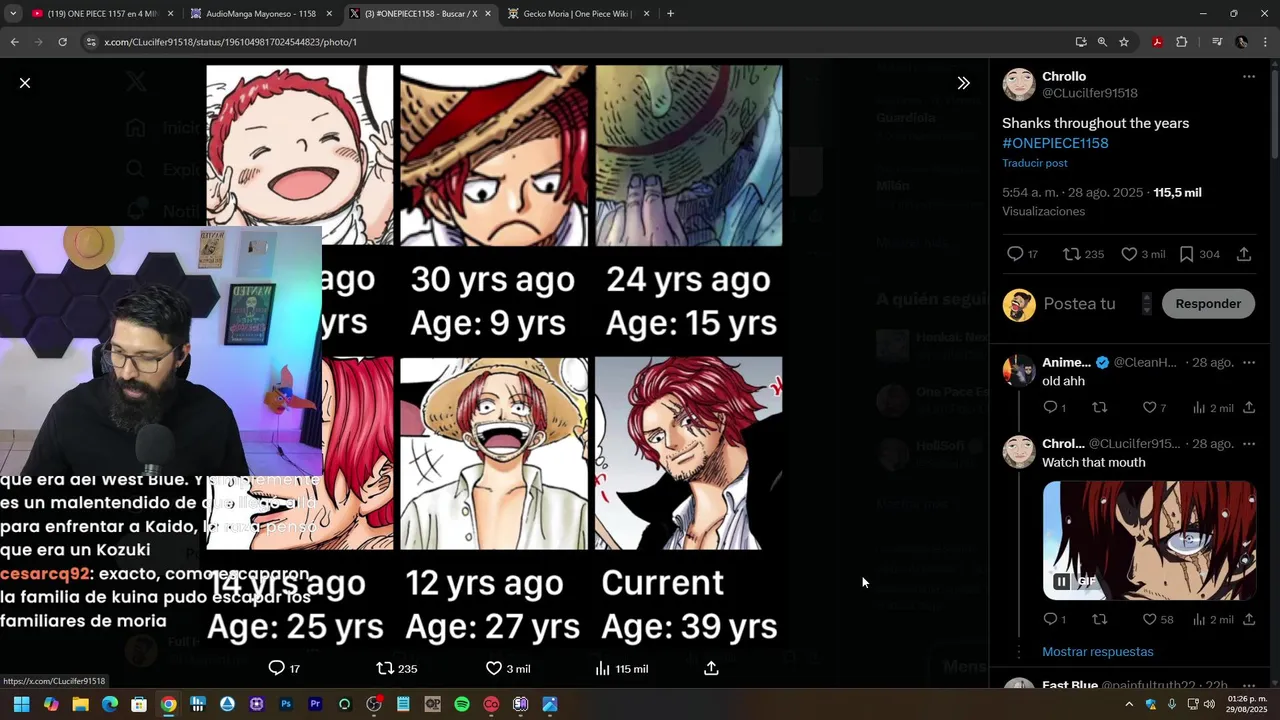This screenshot has height=720, width=1280.
Task: Click share icon under the photo
Action: point(711,668)
